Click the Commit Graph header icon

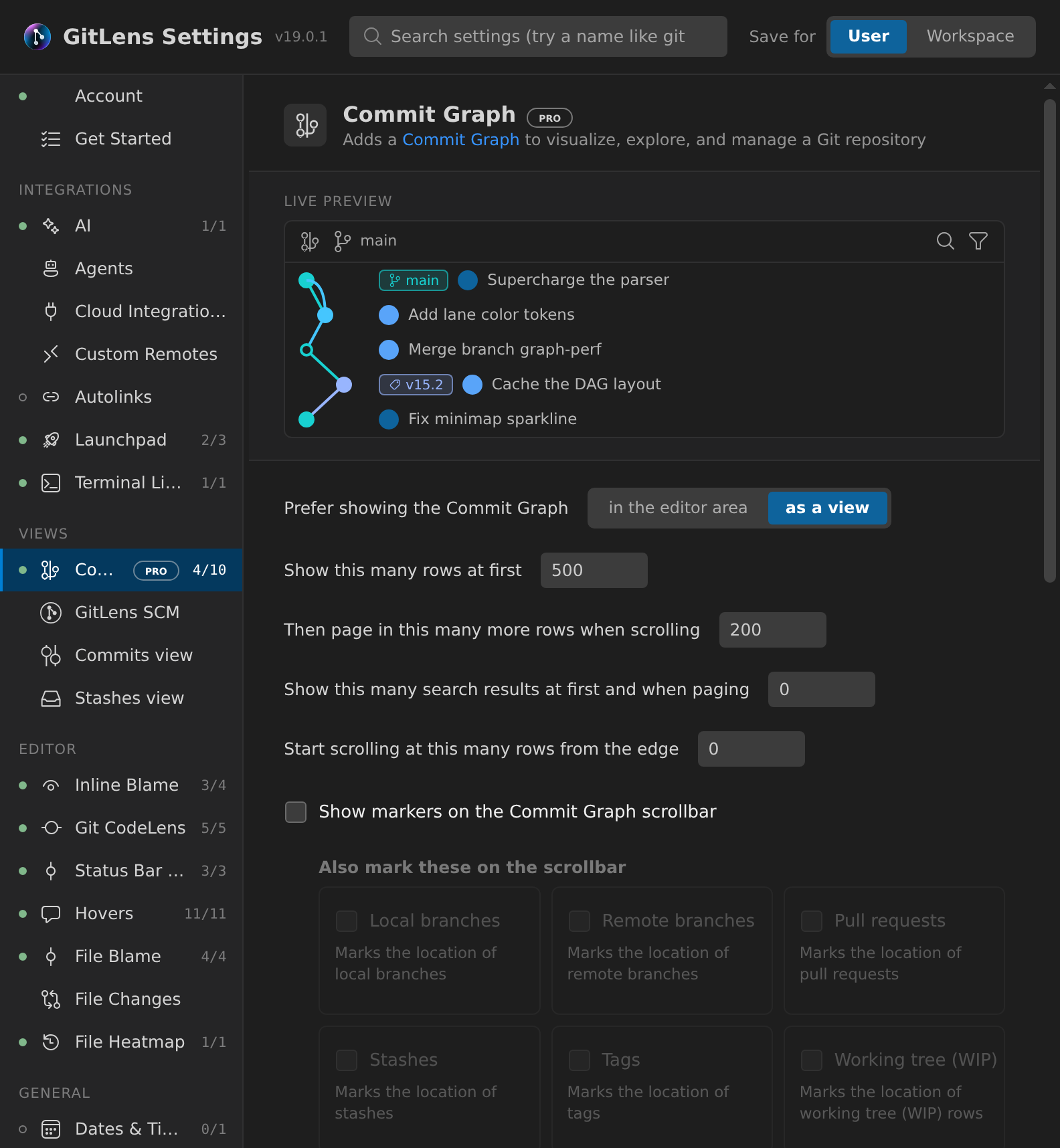pyautogui.click(x=305, y=125)
